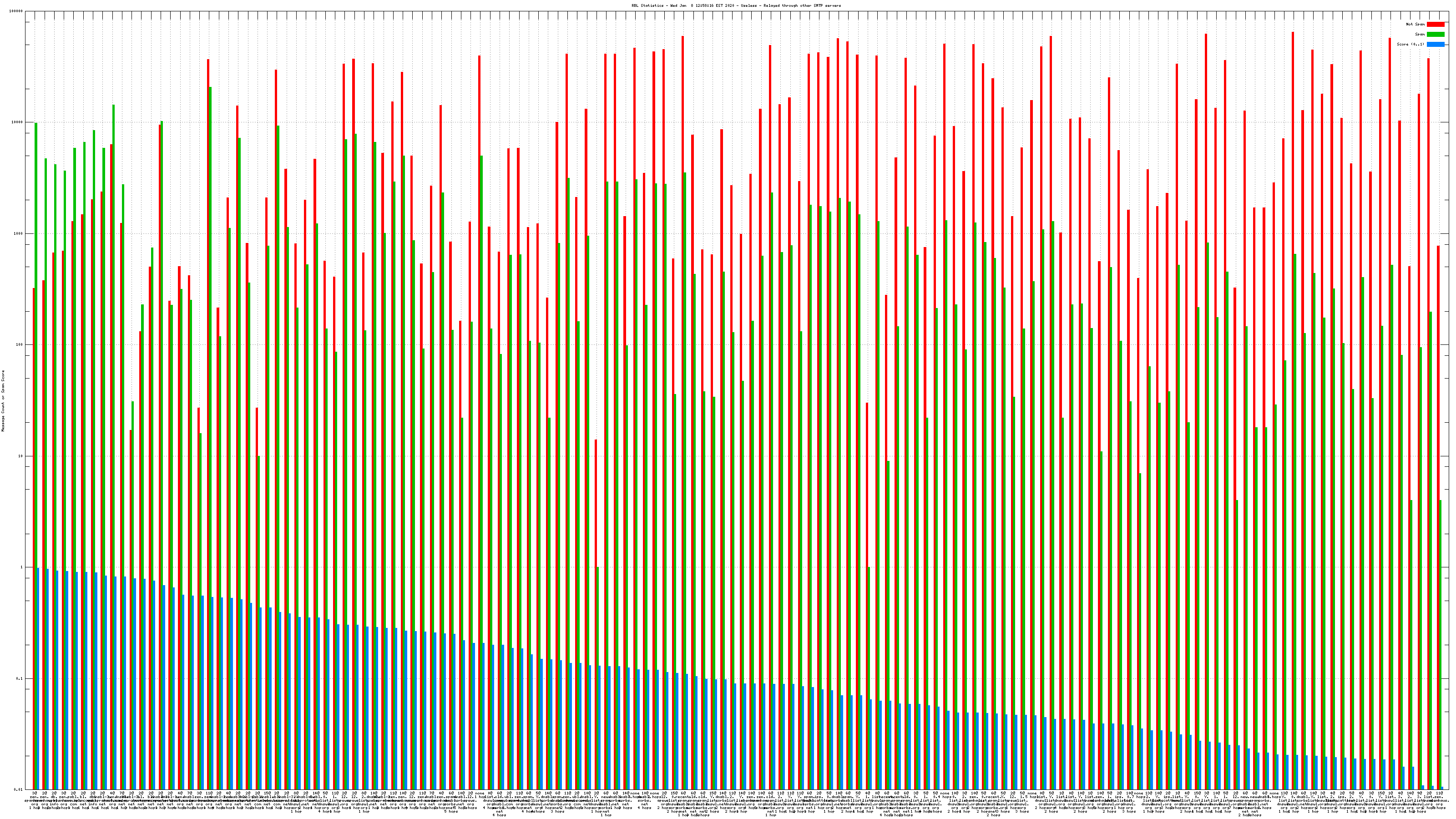1456x819 pixels.
Task: Click the 0.01 y-axis tick label
Action: tap(19, 789)
